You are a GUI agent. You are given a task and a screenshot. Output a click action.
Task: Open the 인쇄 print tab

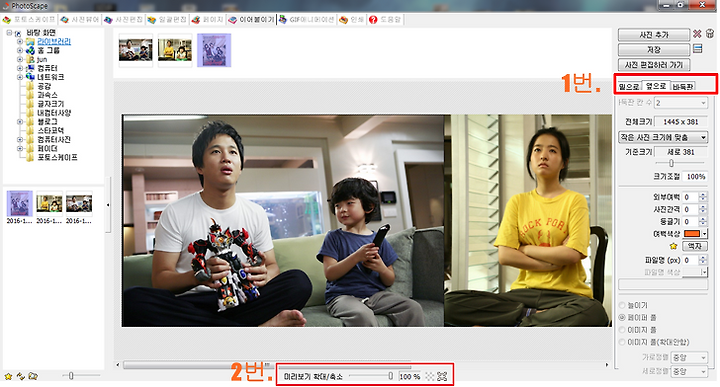[351, 20]
